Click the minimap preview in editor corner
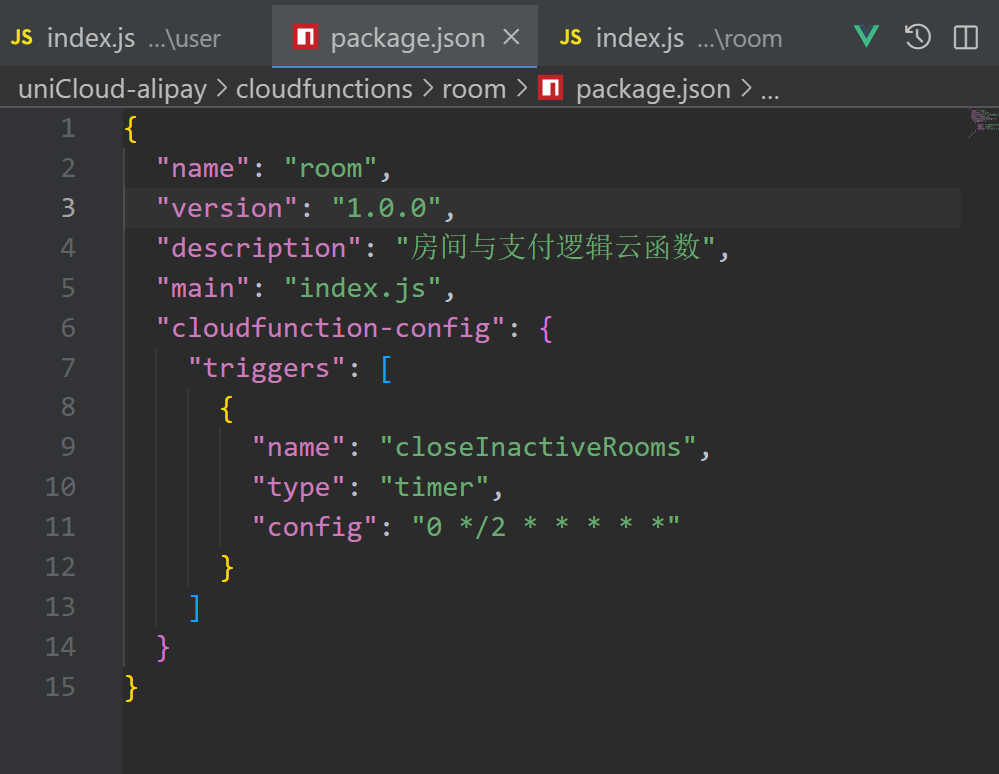The image size is (999, 774). tap(983, 122)
